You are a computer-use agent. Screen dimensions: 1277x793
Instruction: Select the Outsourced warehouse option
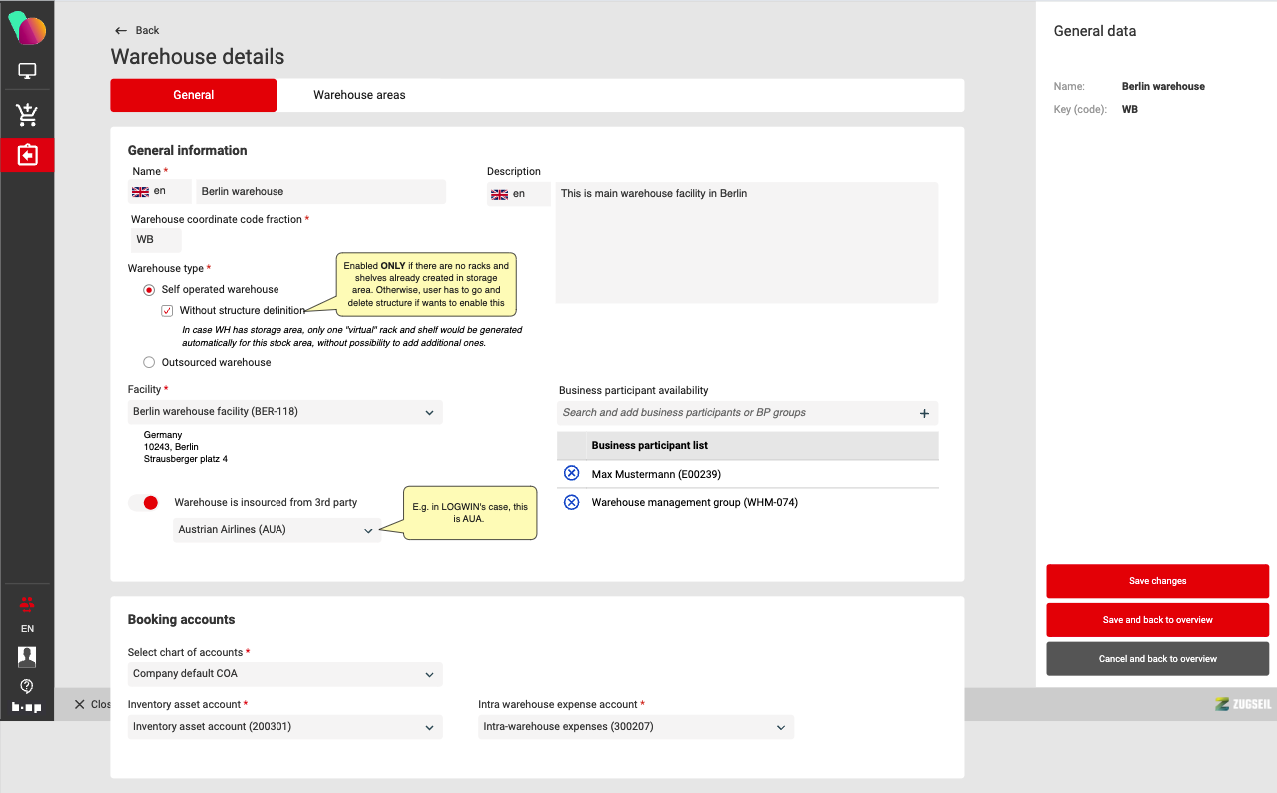coord(149,362)
